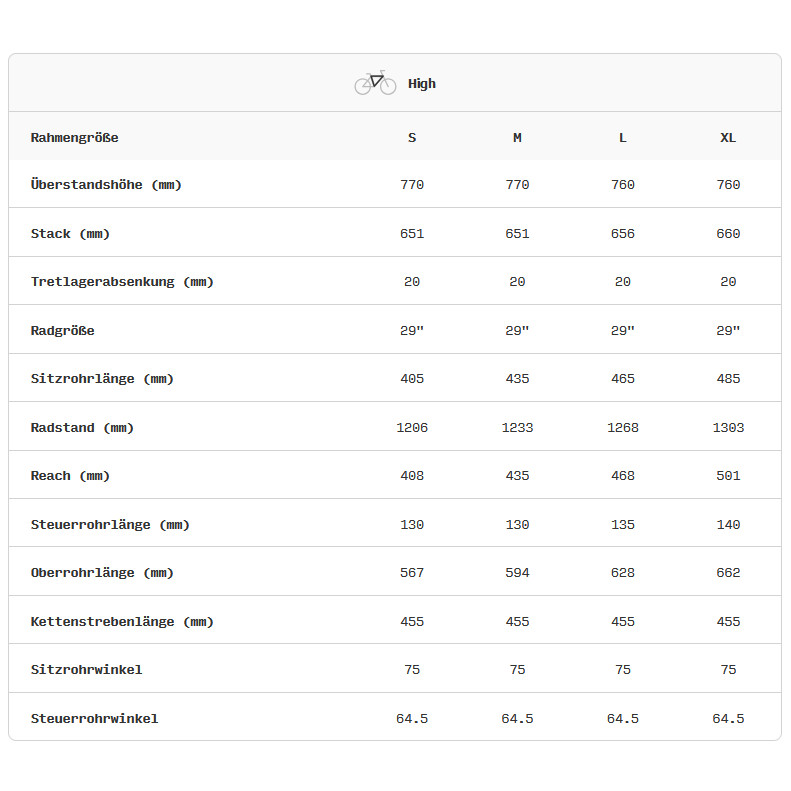Viewport: 791px width, 791px height.
Task: Select the S size column header
Action: pos(412,137)
